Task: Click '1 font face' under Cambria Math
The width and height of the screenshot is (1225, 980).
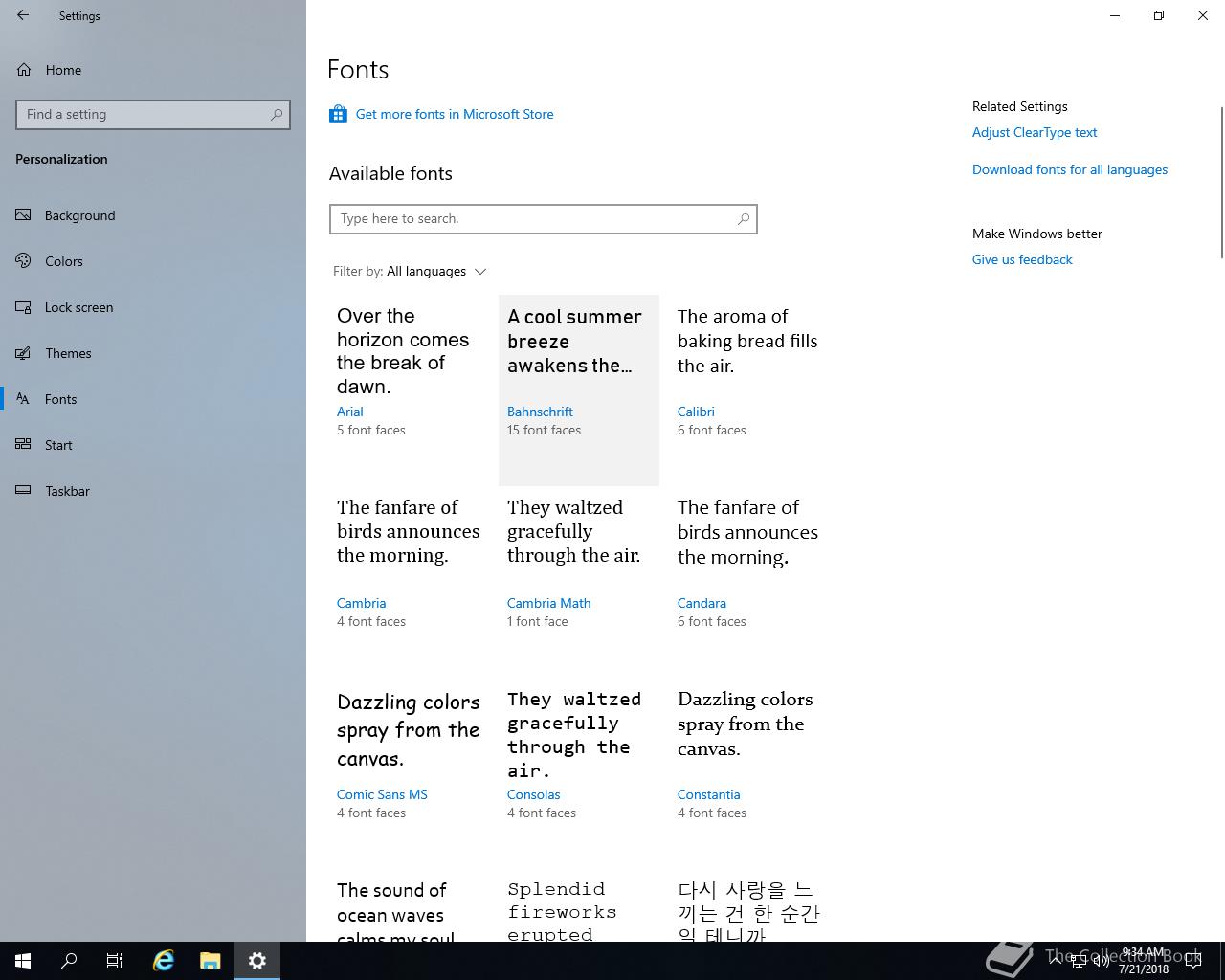Action: point(537,622)
